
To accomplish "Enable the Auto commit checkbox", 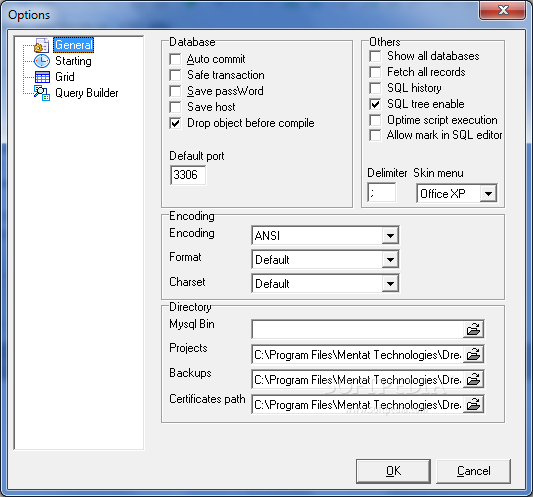I will point(175,59).
